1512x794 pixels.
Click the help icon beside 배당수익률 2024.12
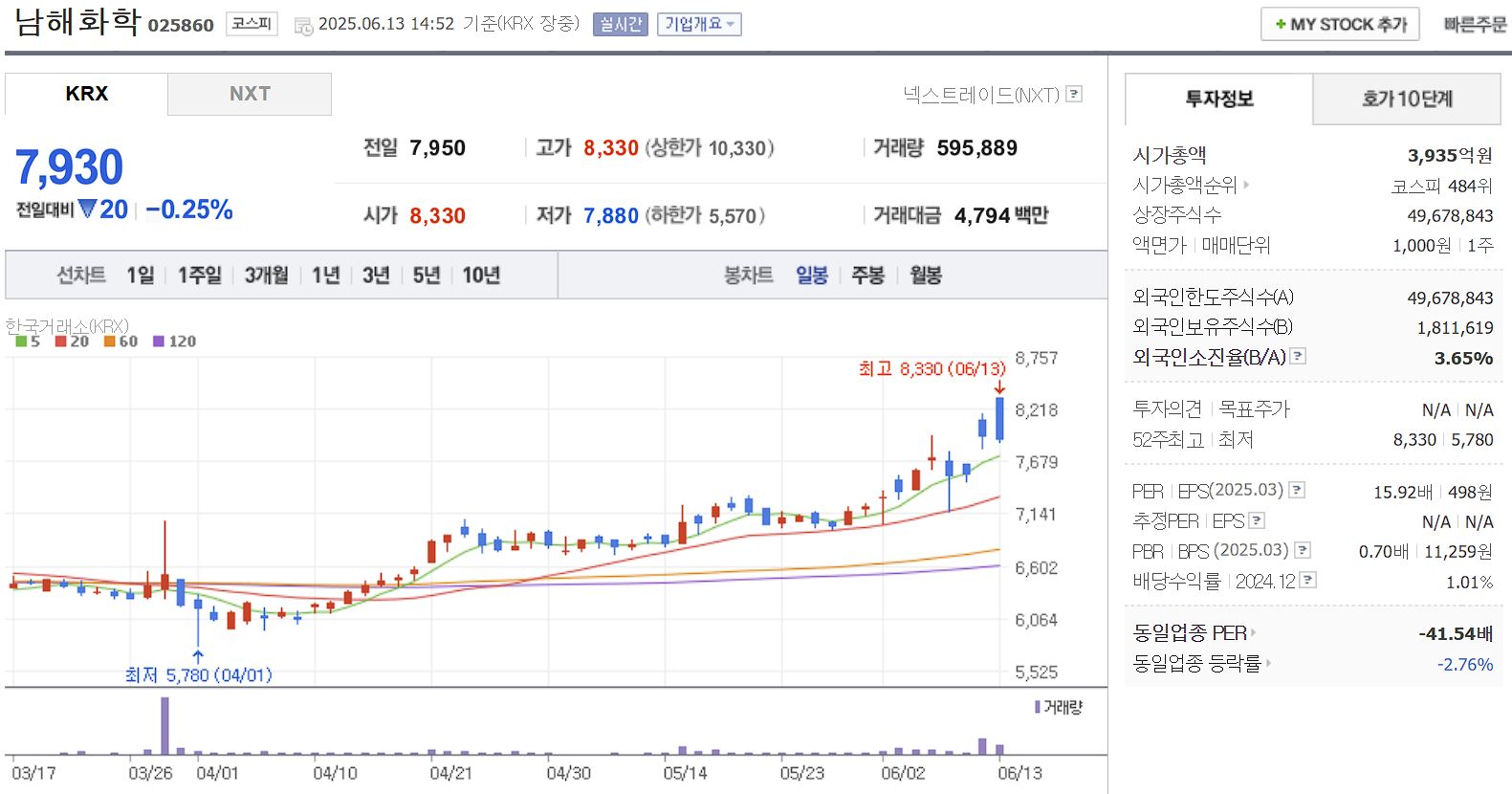coord(1308,580)
